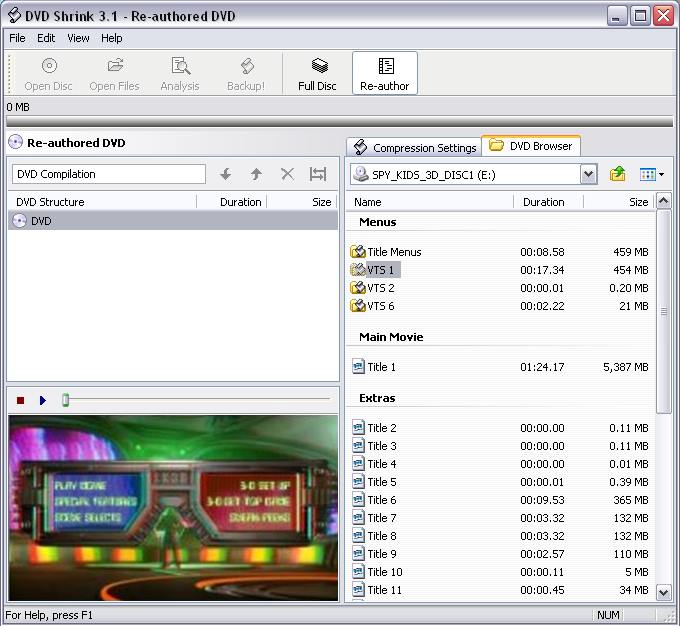Switch to DVD Browser tab
This screenshot has height=626, width=680.
[531, 146]
